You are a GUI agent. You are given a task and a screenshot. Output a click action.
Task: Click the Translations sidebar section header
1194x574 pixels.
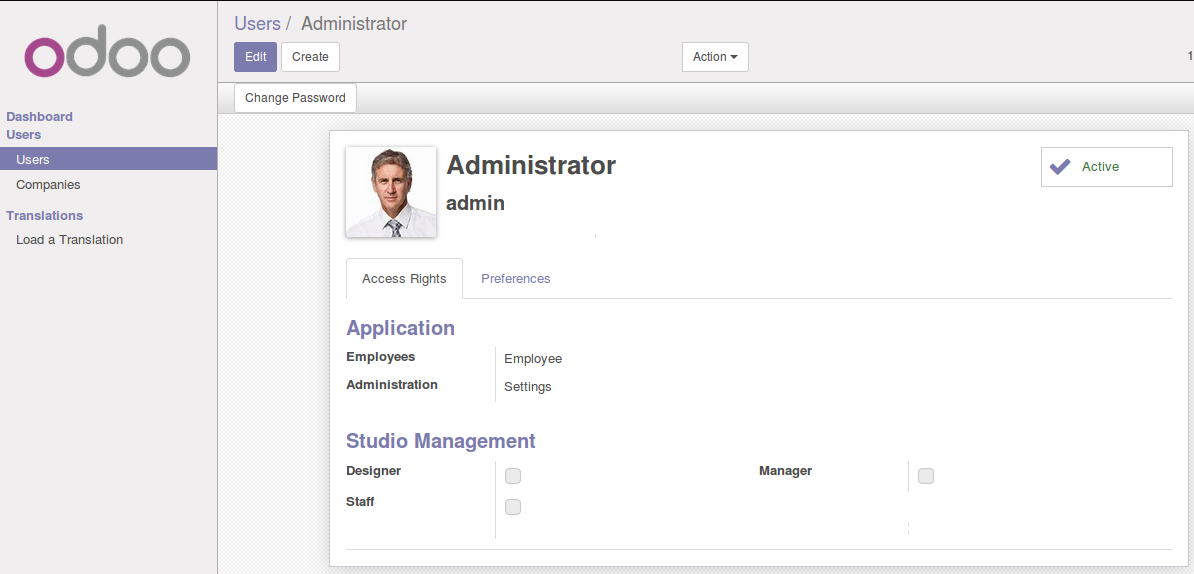tap(44, 216)
